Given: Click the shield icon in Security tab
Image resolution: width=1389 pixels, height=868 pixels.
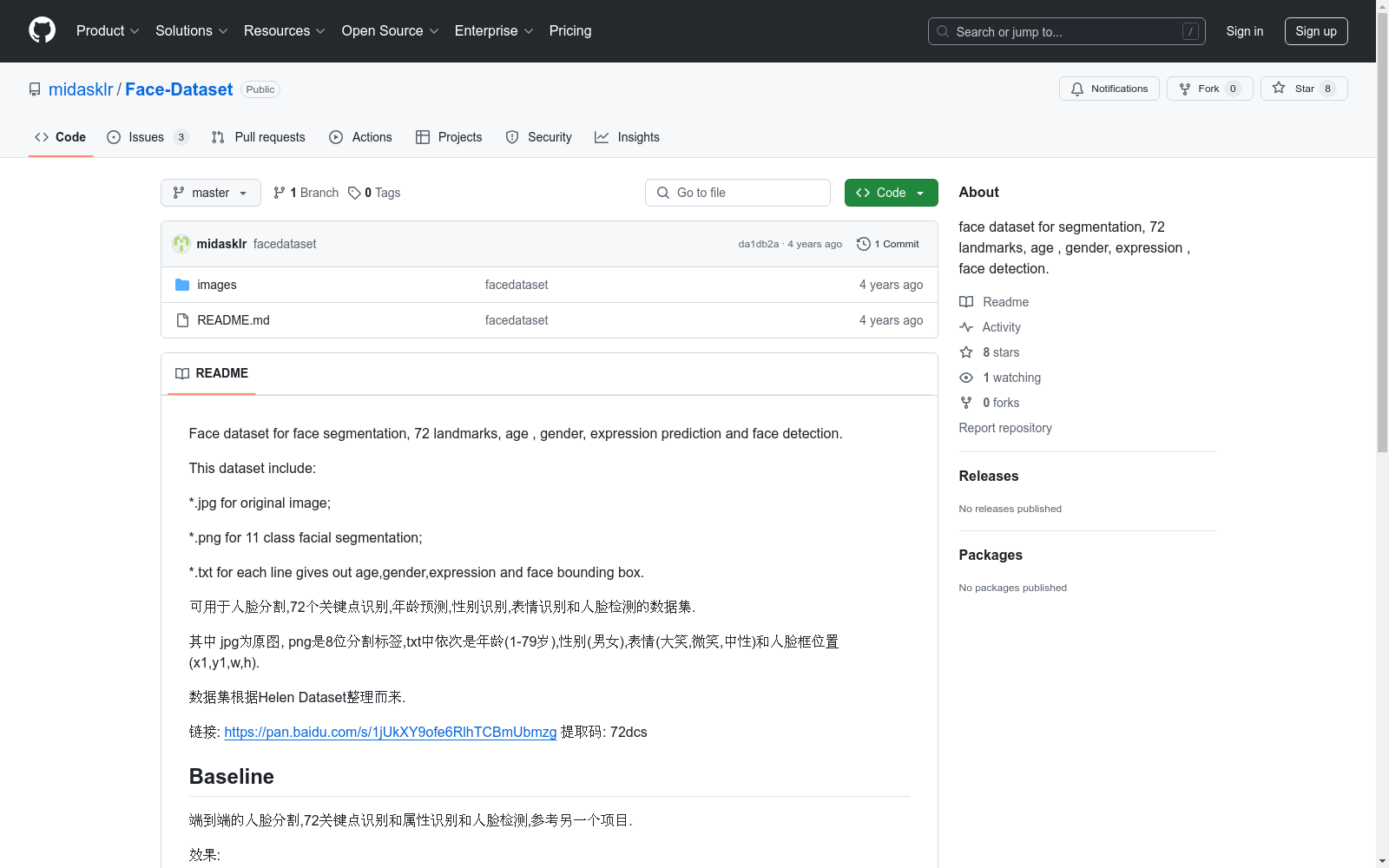Looking at the screenshot, I should tap(512, 137).
